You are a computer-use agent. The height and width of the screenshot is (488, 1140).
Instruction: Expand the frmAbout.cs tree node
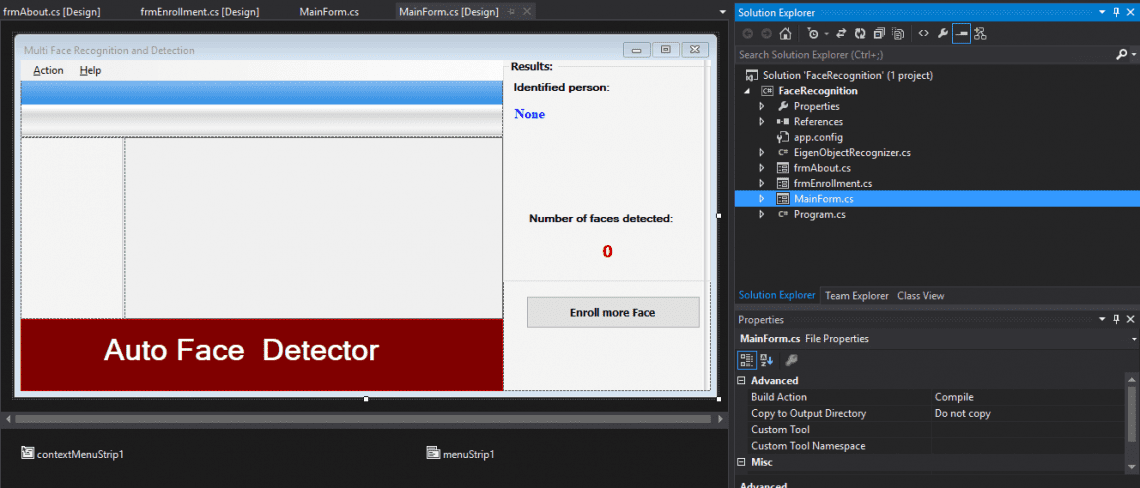(x=762, y=168)
